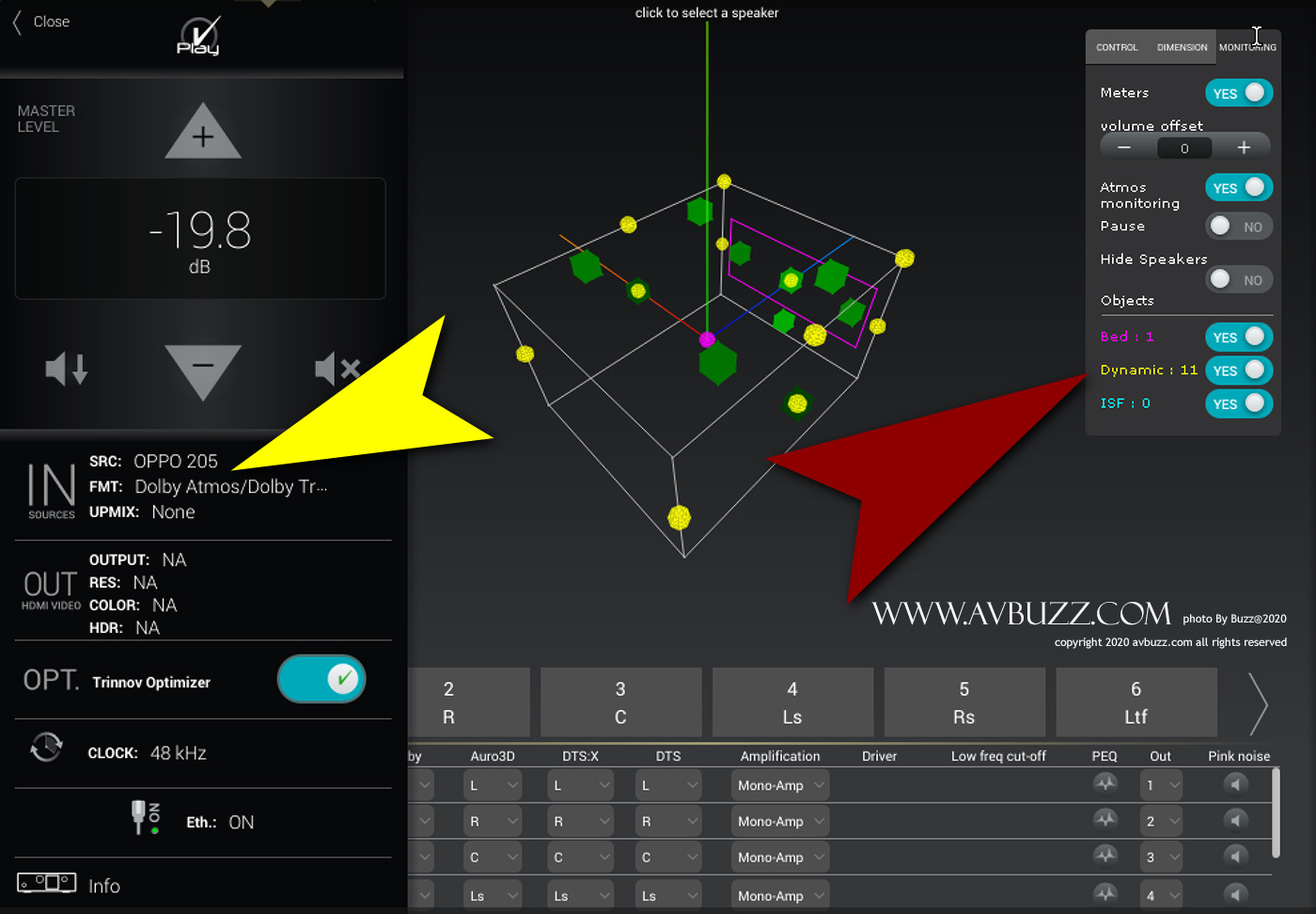
Task: Click the dim volume speaker icon
Action: (66, 369)
